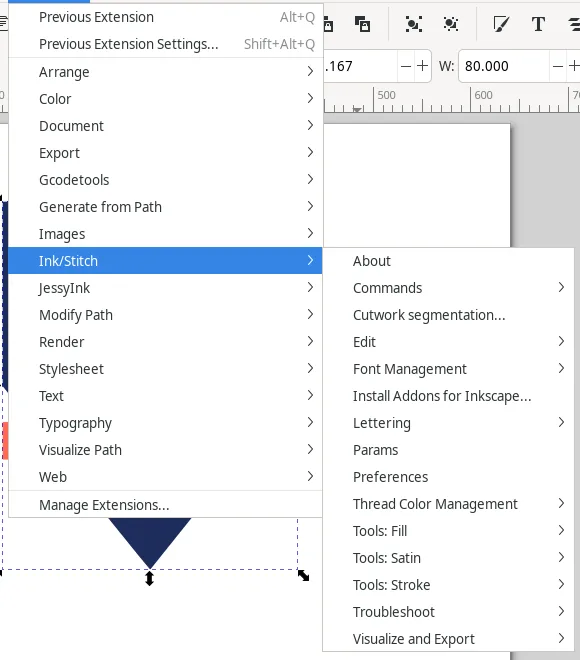This screenshot has width=580, height=660.
Task: Expand Thread Color Management submenu
Action: (x=448, y=503)
